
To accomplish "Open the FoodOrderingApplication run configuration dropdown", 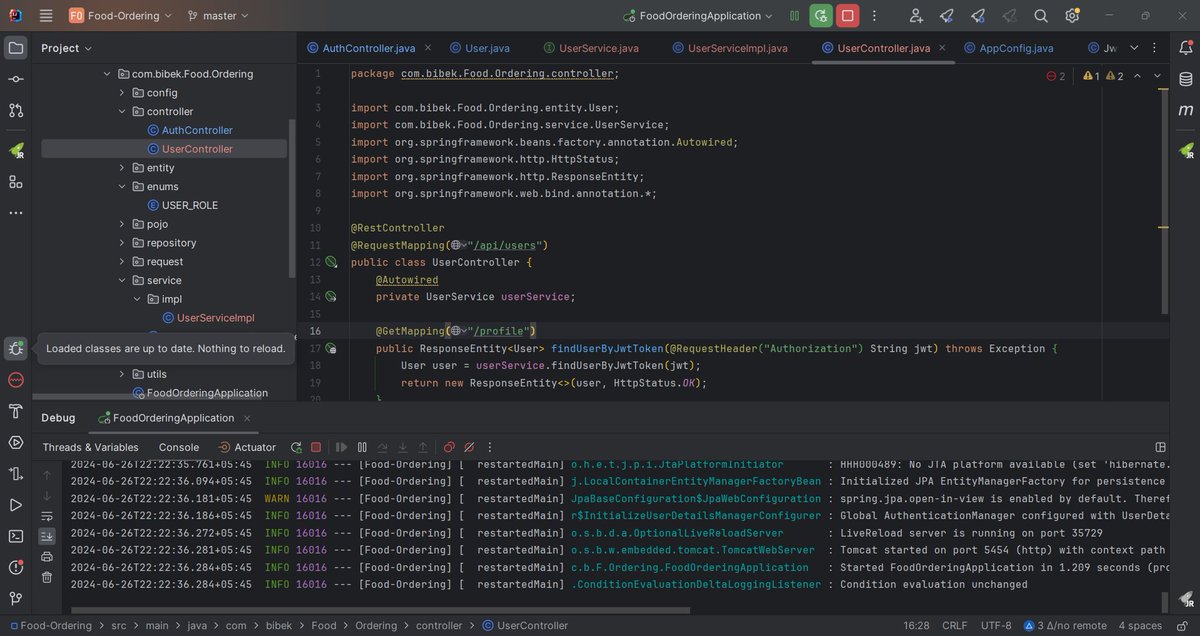I will click(698, 16).
